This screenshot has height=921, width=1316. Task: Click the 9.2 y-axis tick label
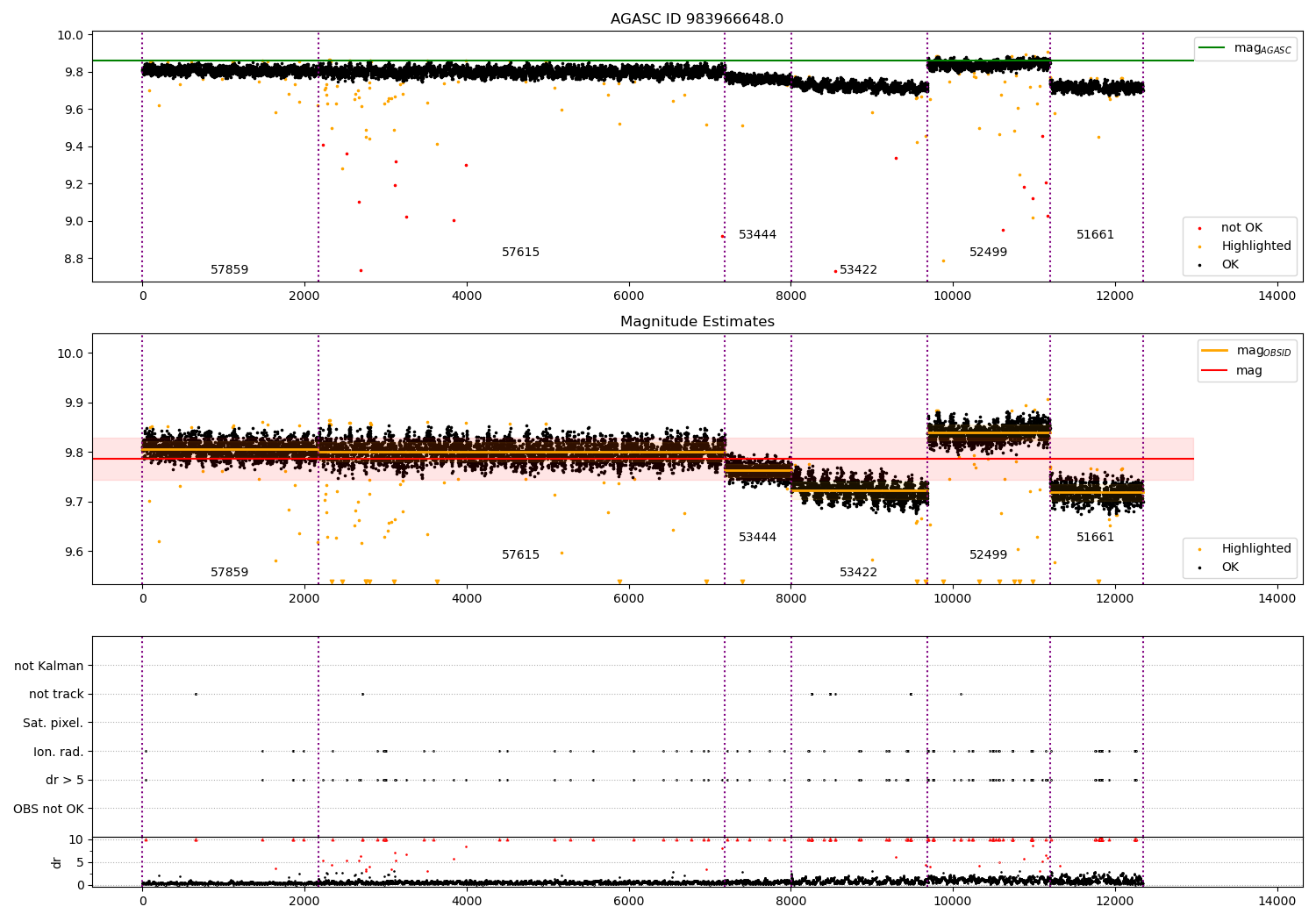(x=74, y=184)
